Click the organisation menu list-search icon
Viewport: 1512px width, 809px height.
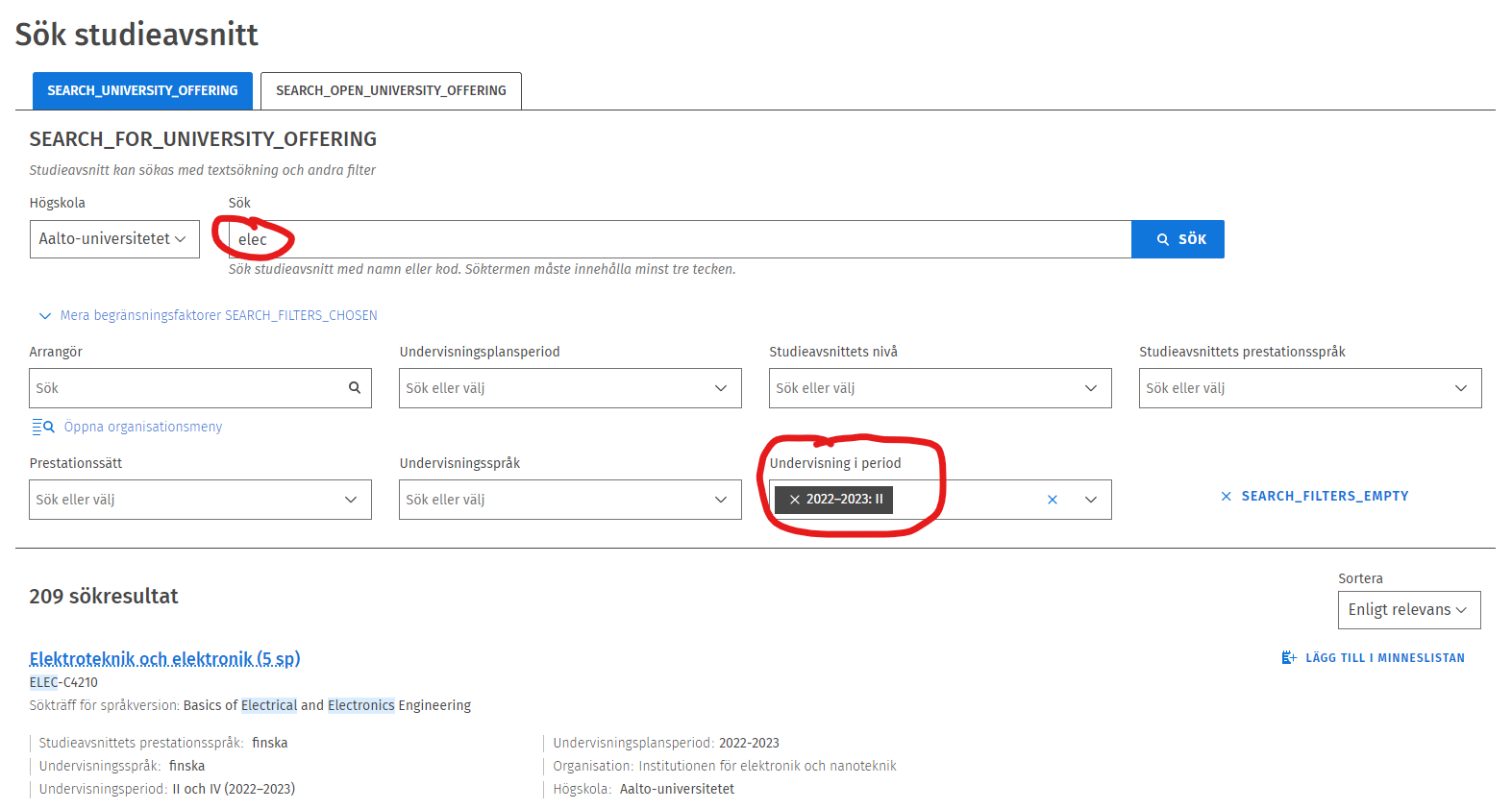42,427
